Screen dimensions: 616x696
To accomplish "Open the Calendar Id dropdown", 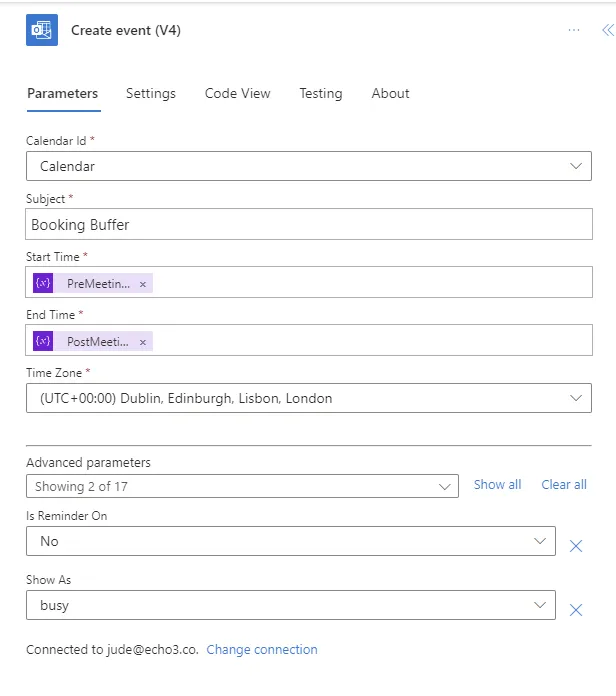I will pos(309,166).
